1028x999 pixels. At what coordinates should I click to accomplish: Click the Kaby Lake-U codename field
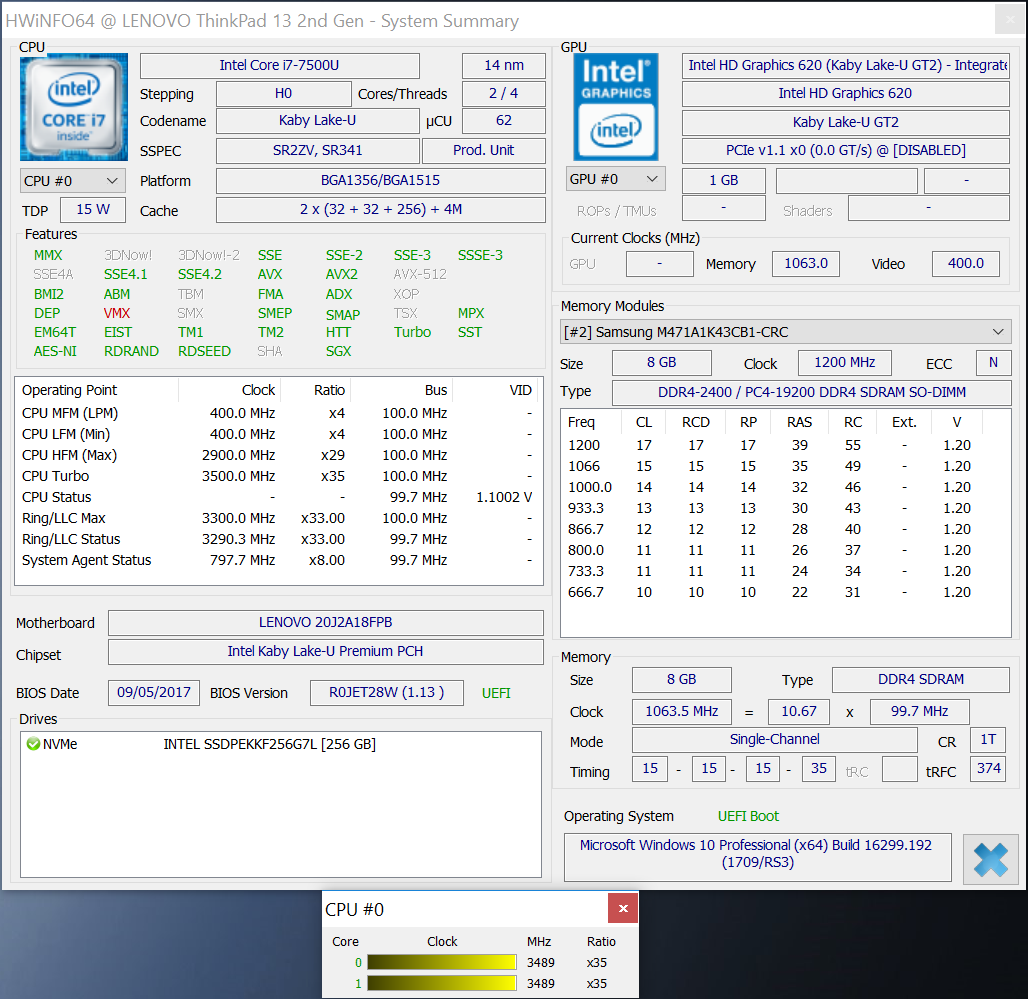point(317,121)
